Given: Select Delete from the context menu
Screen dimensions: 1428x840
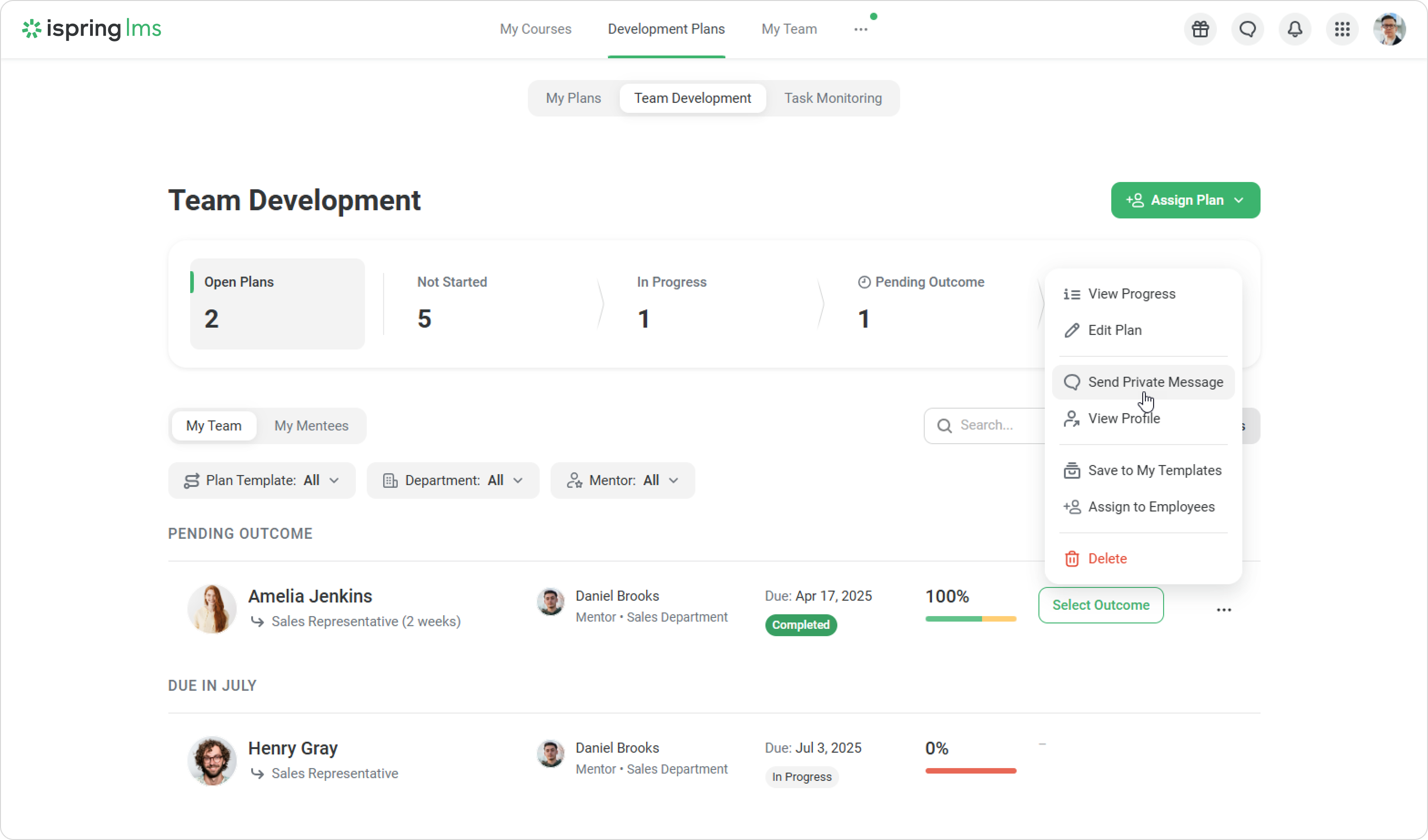Looking at the screenshot, I should click(1107, 558).
